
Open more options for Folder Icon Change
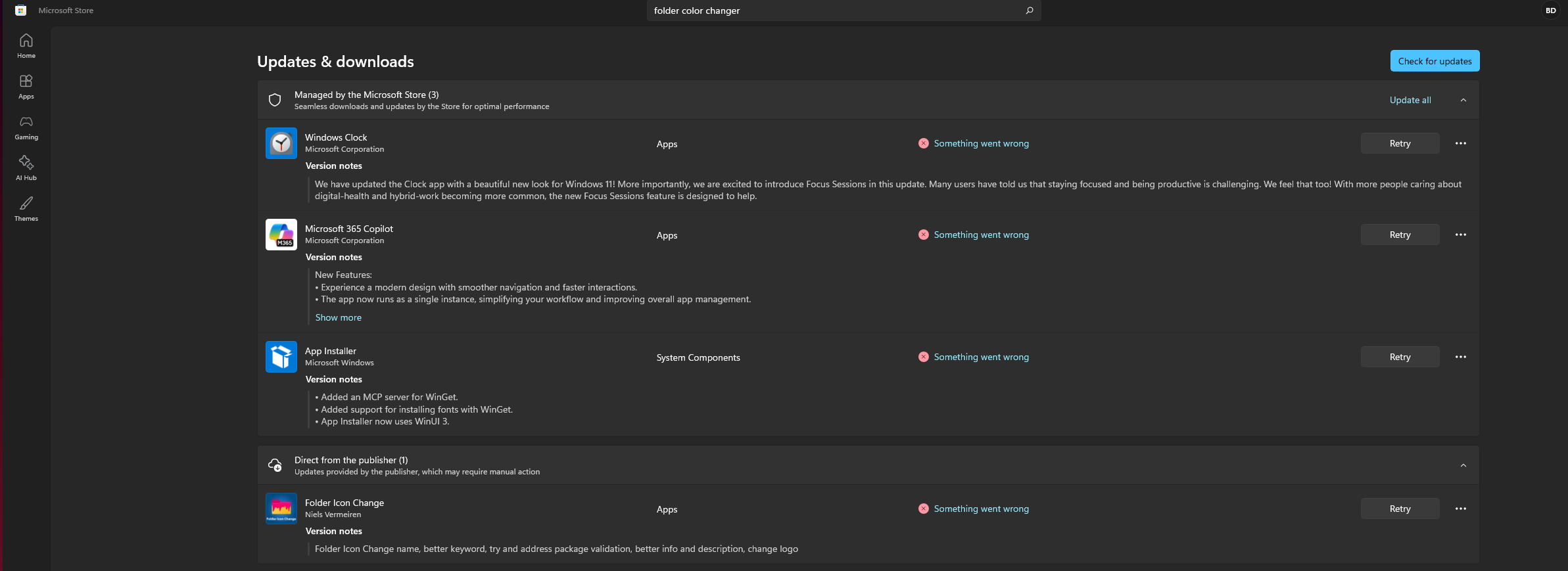click(x=1461, y=509)
